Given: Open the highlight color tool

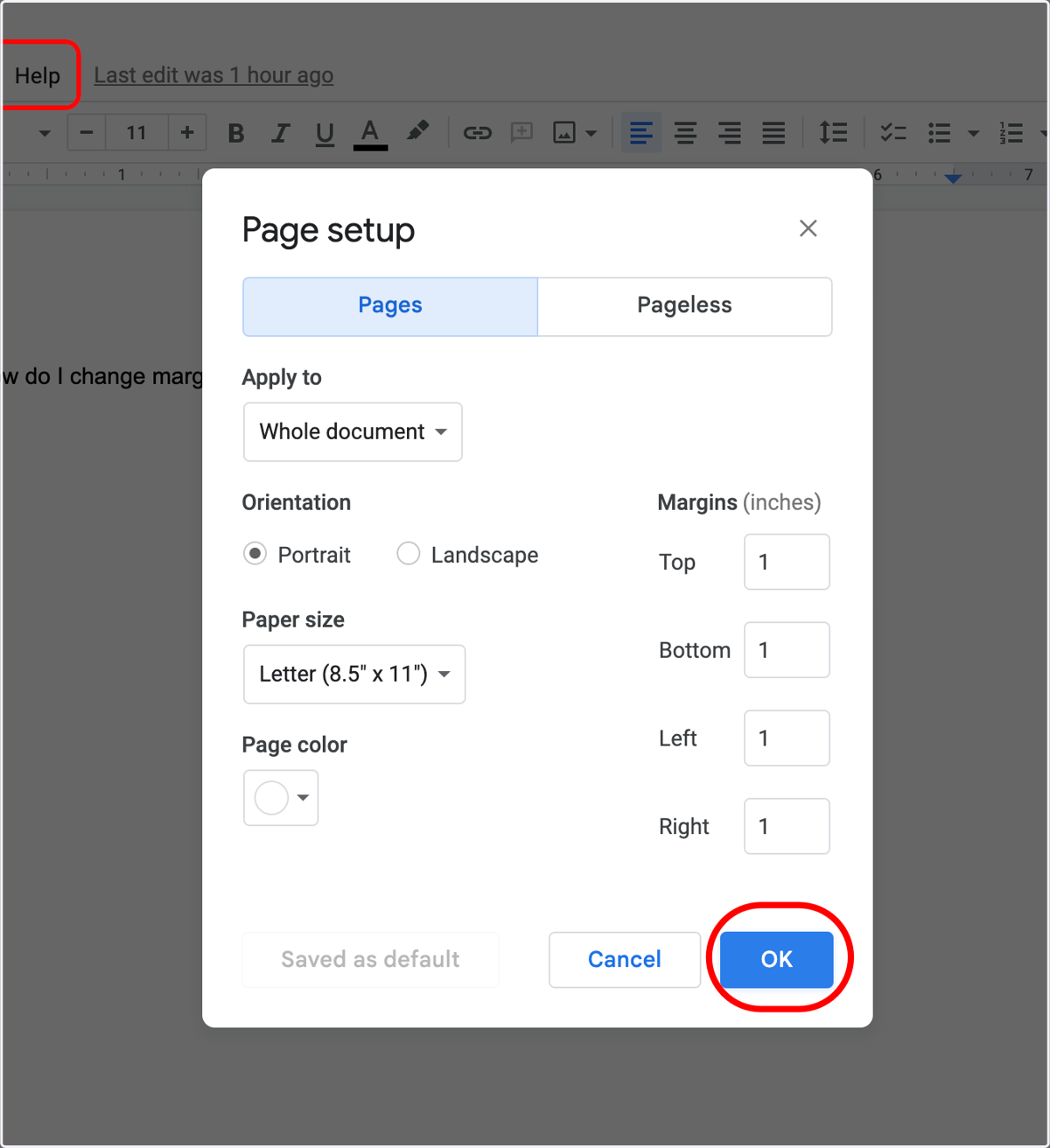Looking at the screenshot, I should (417, 132).
